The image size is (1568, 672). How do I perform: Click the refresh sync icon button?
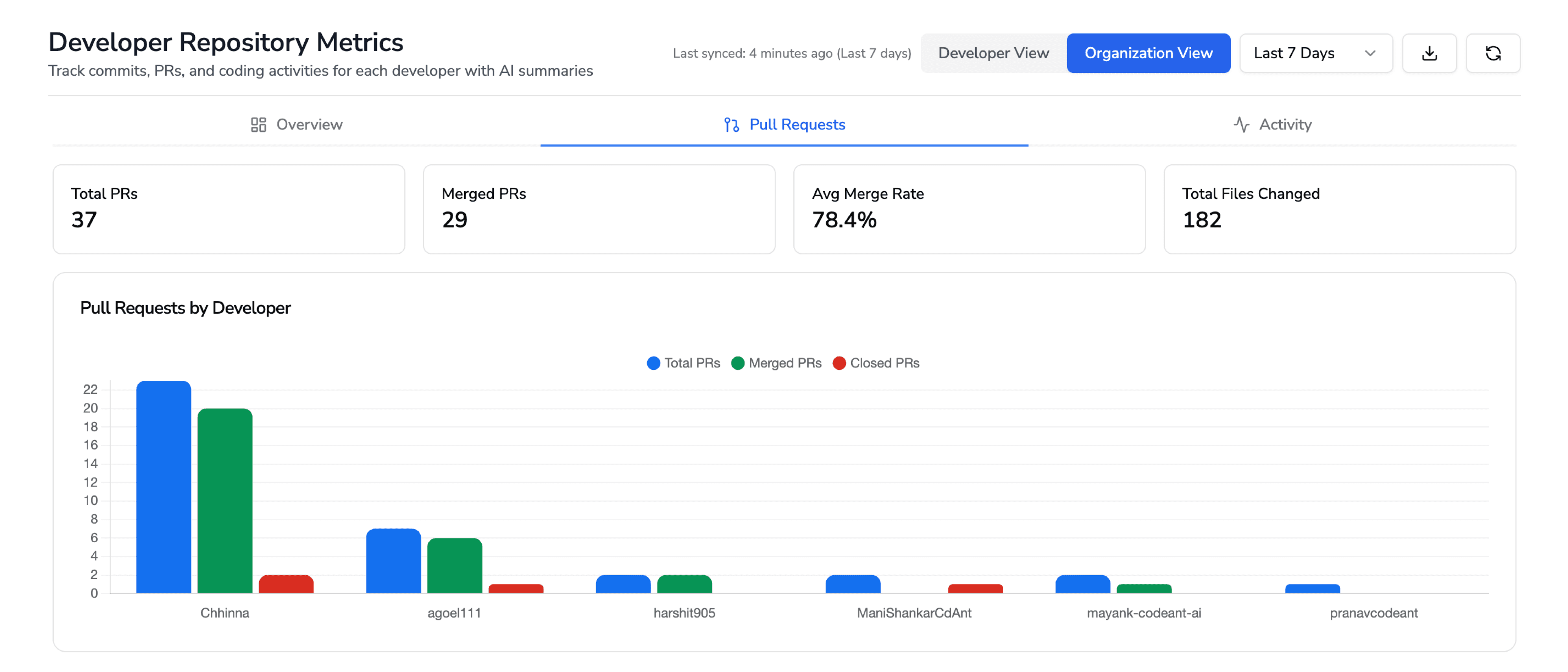[1493, 53]
